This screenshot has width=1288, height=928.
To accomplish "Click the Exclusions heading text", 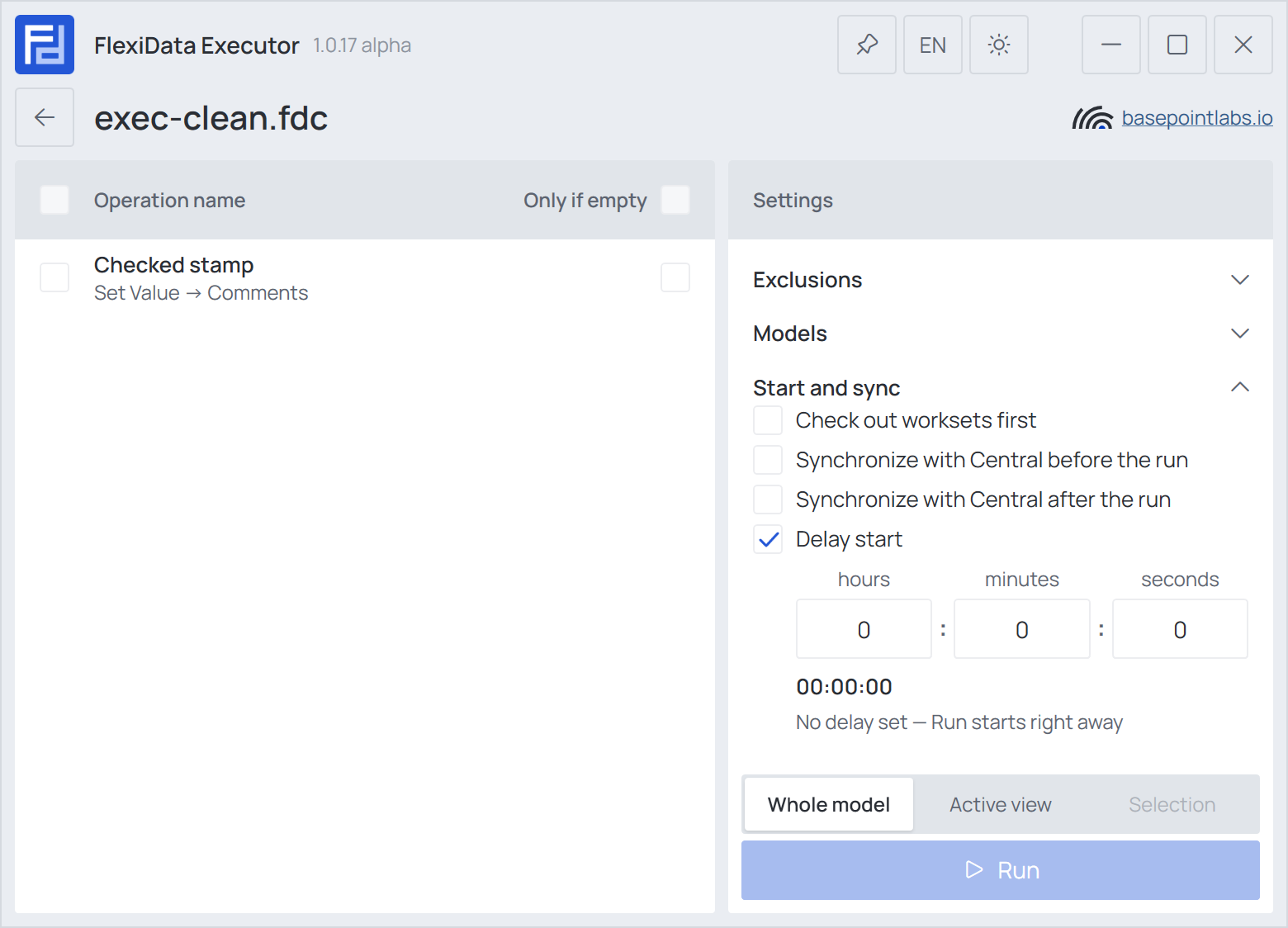I will coord(807,280).
